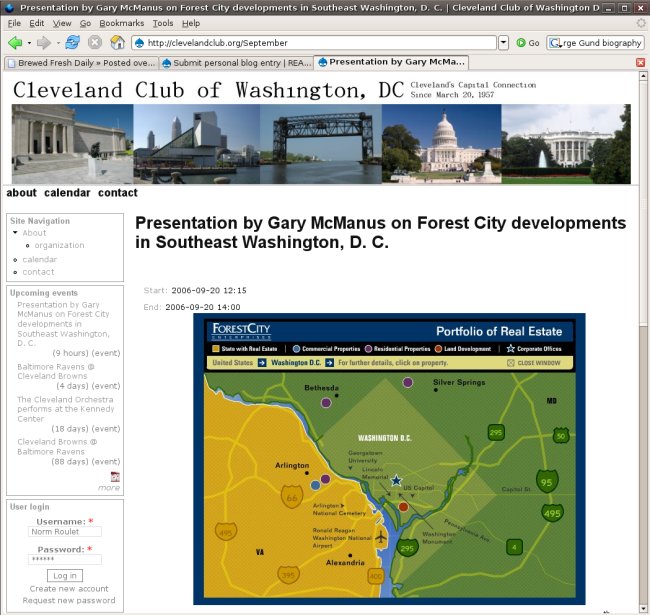Click the green Go button
650x615 pixels.
(528, 43)
